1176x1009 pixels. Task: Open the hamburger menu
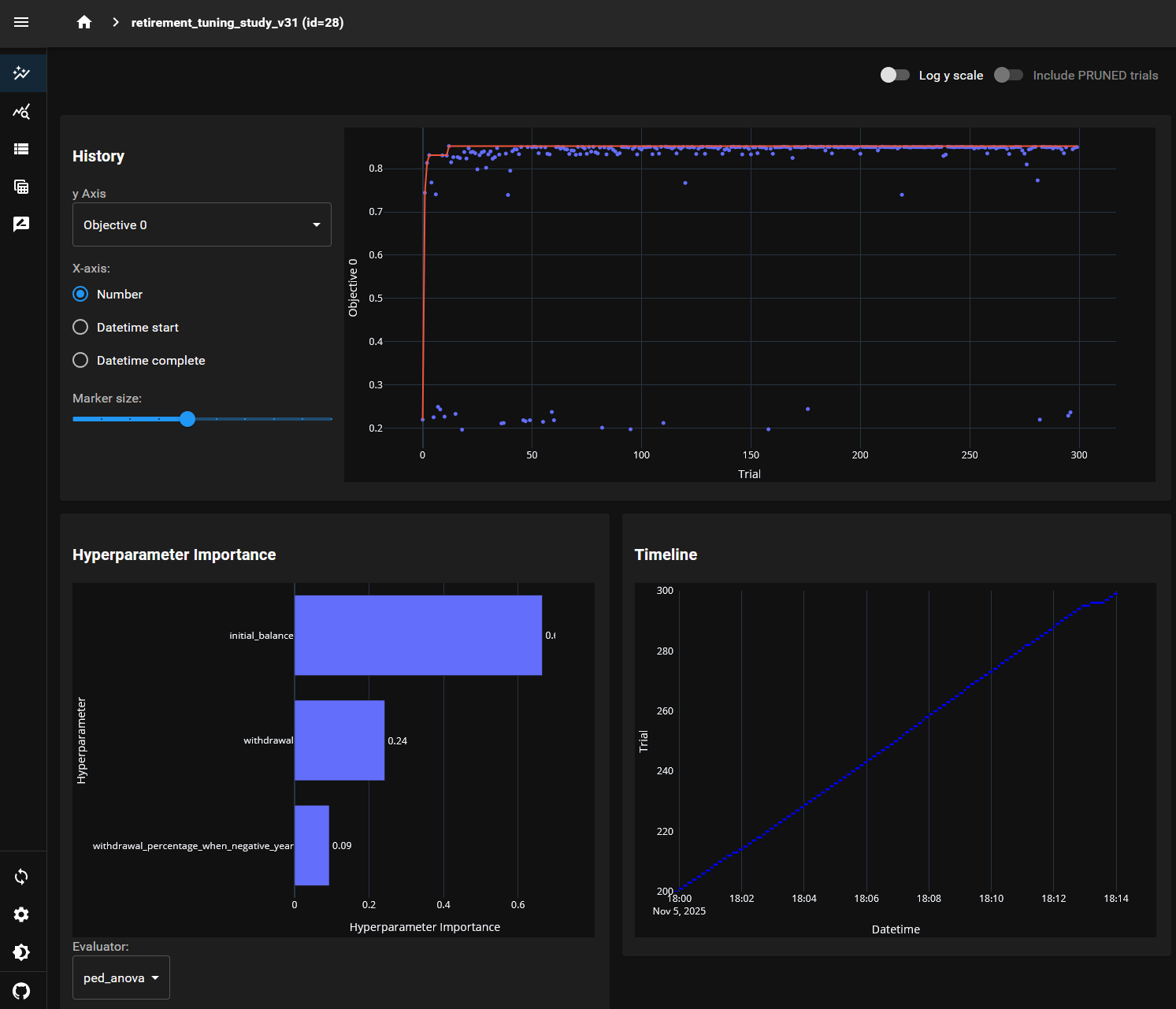pyautogui.click(x=21, y=22)
